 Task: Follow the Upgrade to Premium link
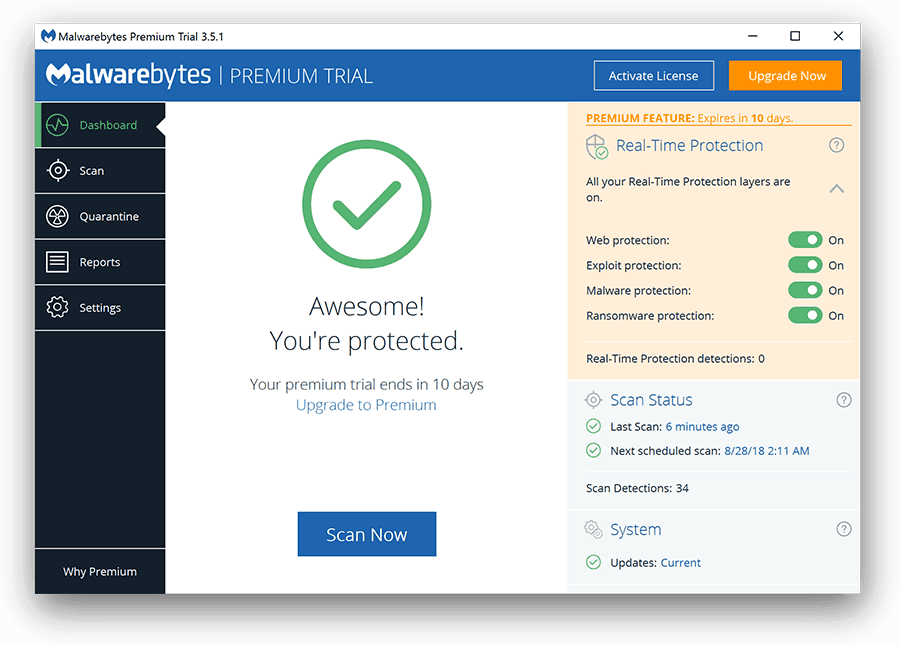coord(366,404)
